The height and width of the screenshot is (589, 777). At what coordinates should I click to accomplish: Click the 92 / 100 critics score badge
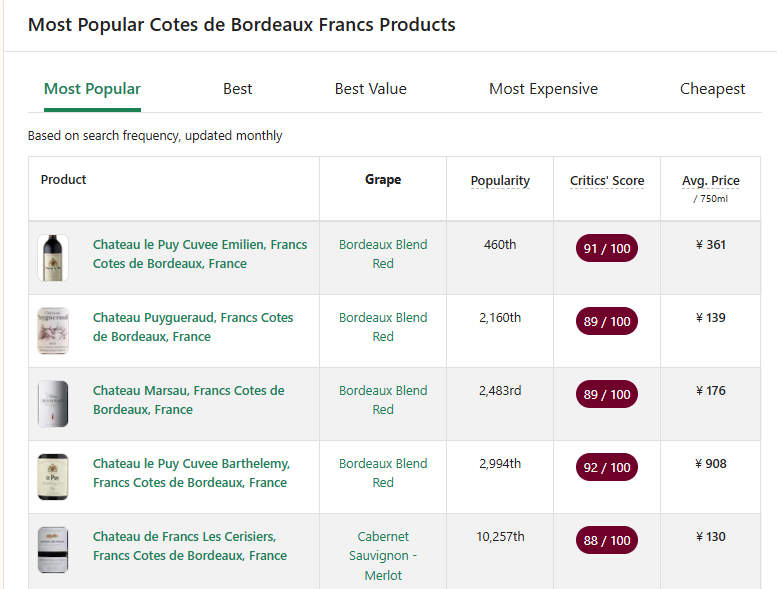(x=607, y=467)
